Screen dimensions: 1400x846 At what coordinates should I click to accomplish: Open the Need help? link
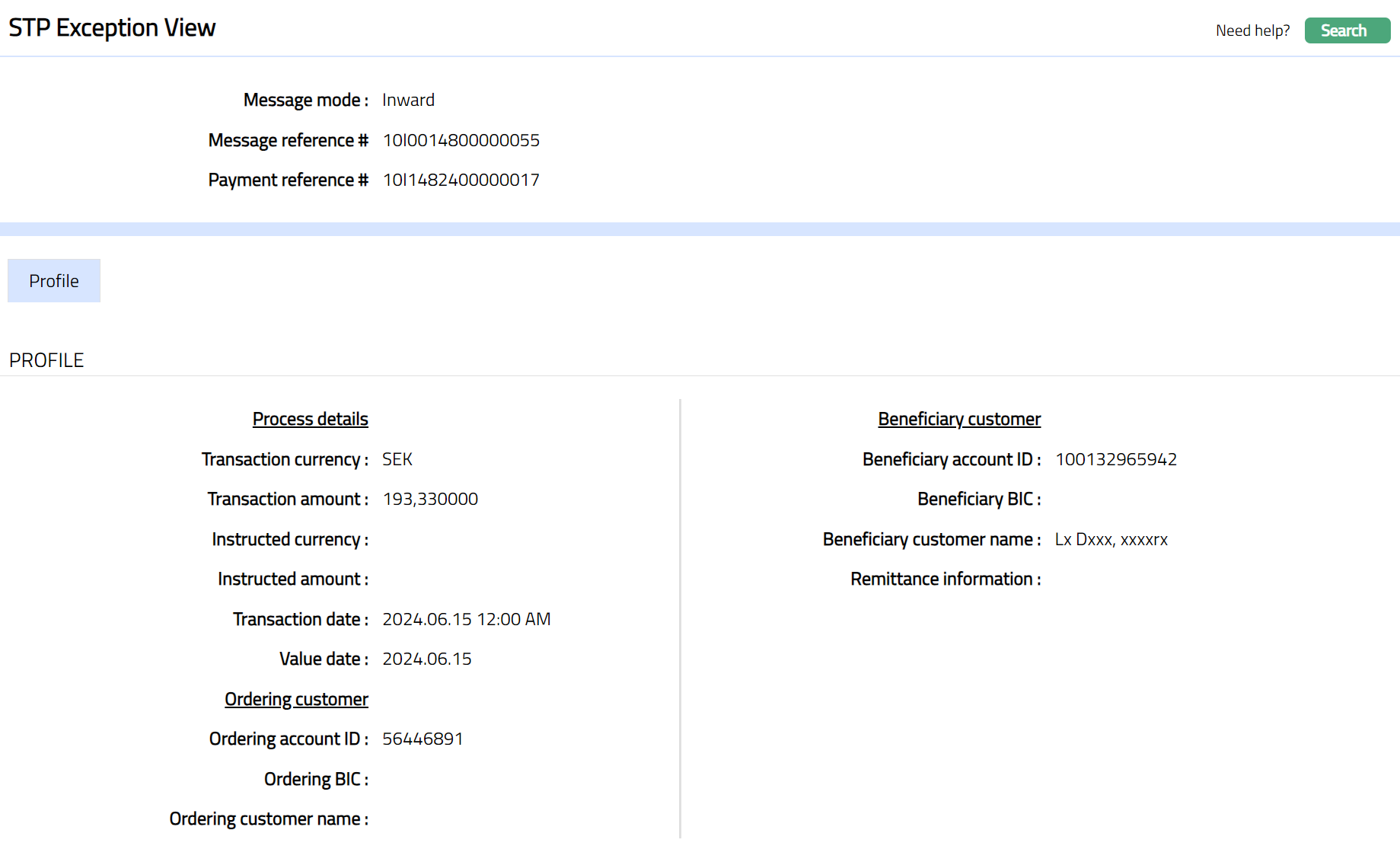(1252, 30)
